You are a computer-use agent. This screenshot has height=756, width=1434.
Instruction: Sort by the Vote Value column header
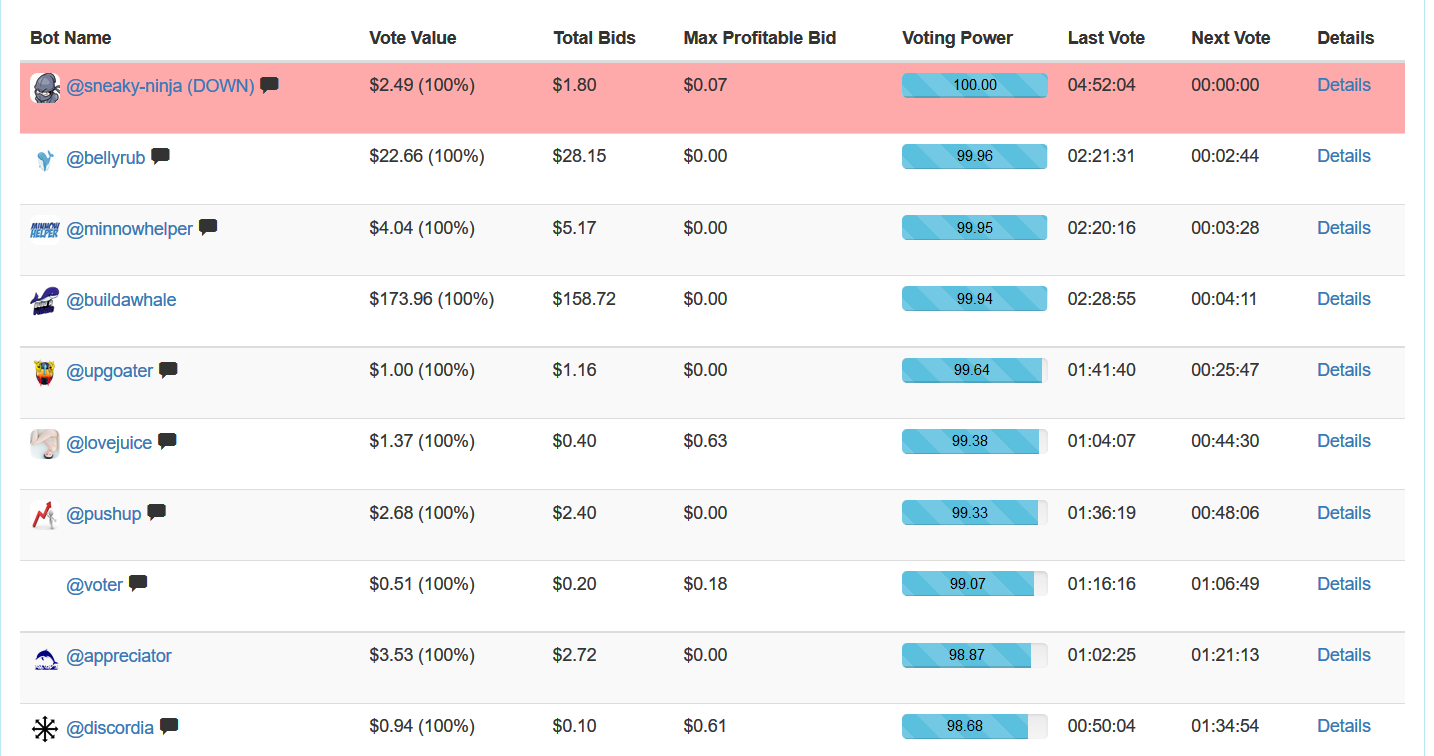pyautogui.click(x=412, y=38)
